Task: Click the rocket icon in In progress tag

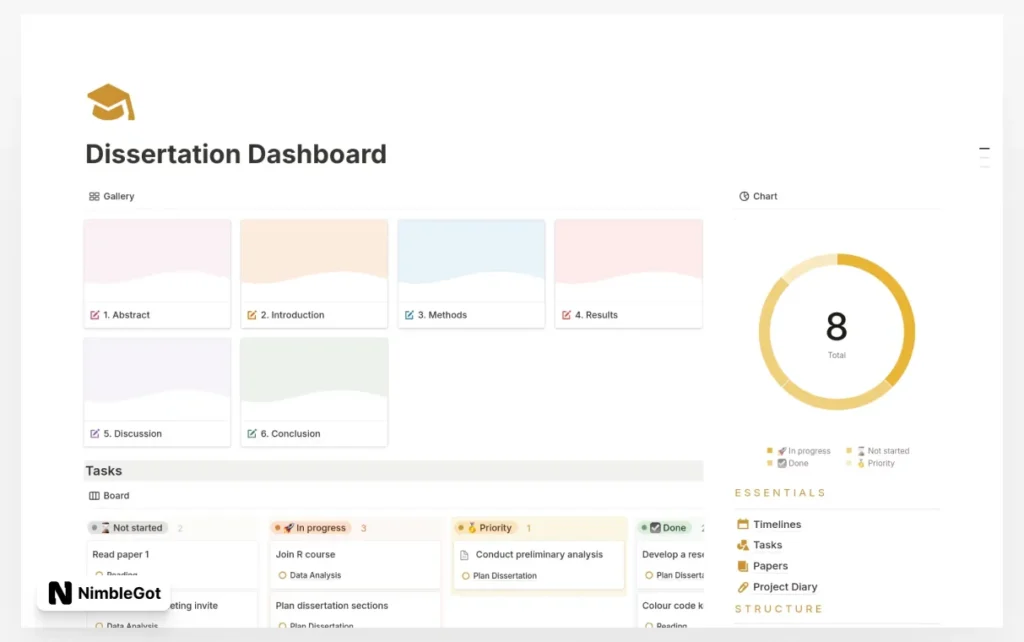Action: (x=289, y=528)
